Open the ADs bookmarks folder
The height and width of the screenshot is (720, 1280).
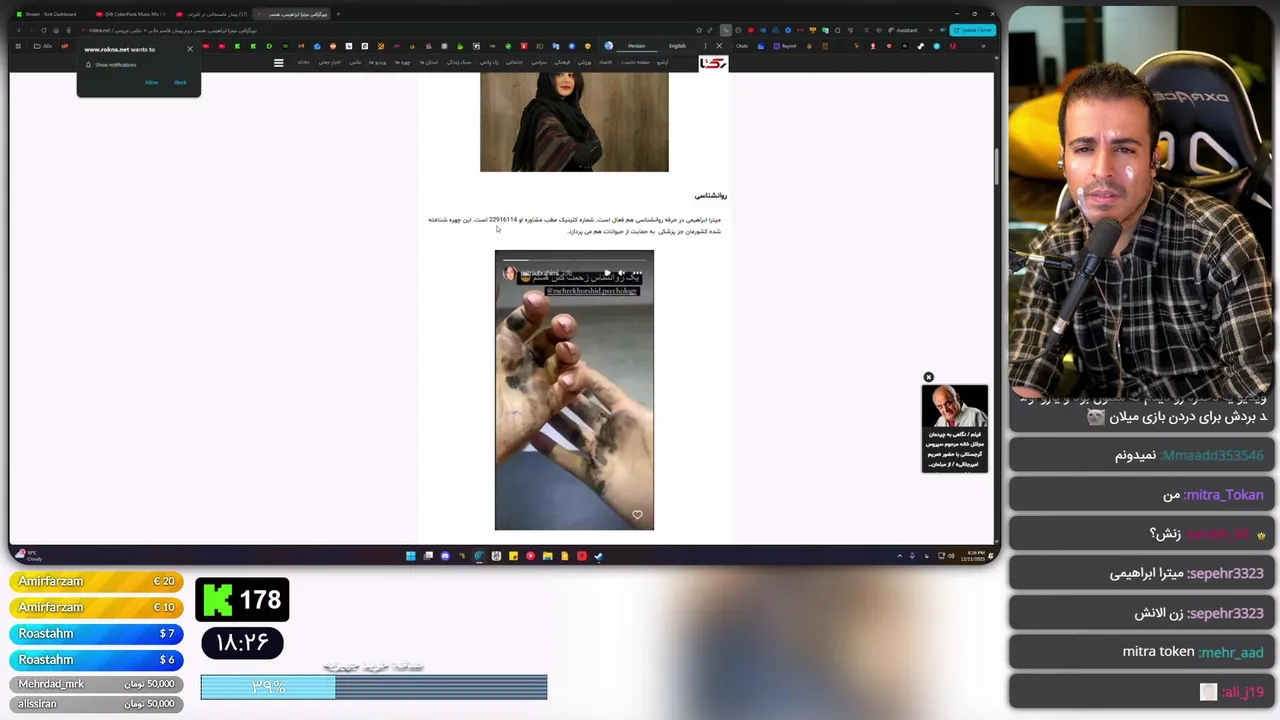pyautogui.click(x=43, y=46)
